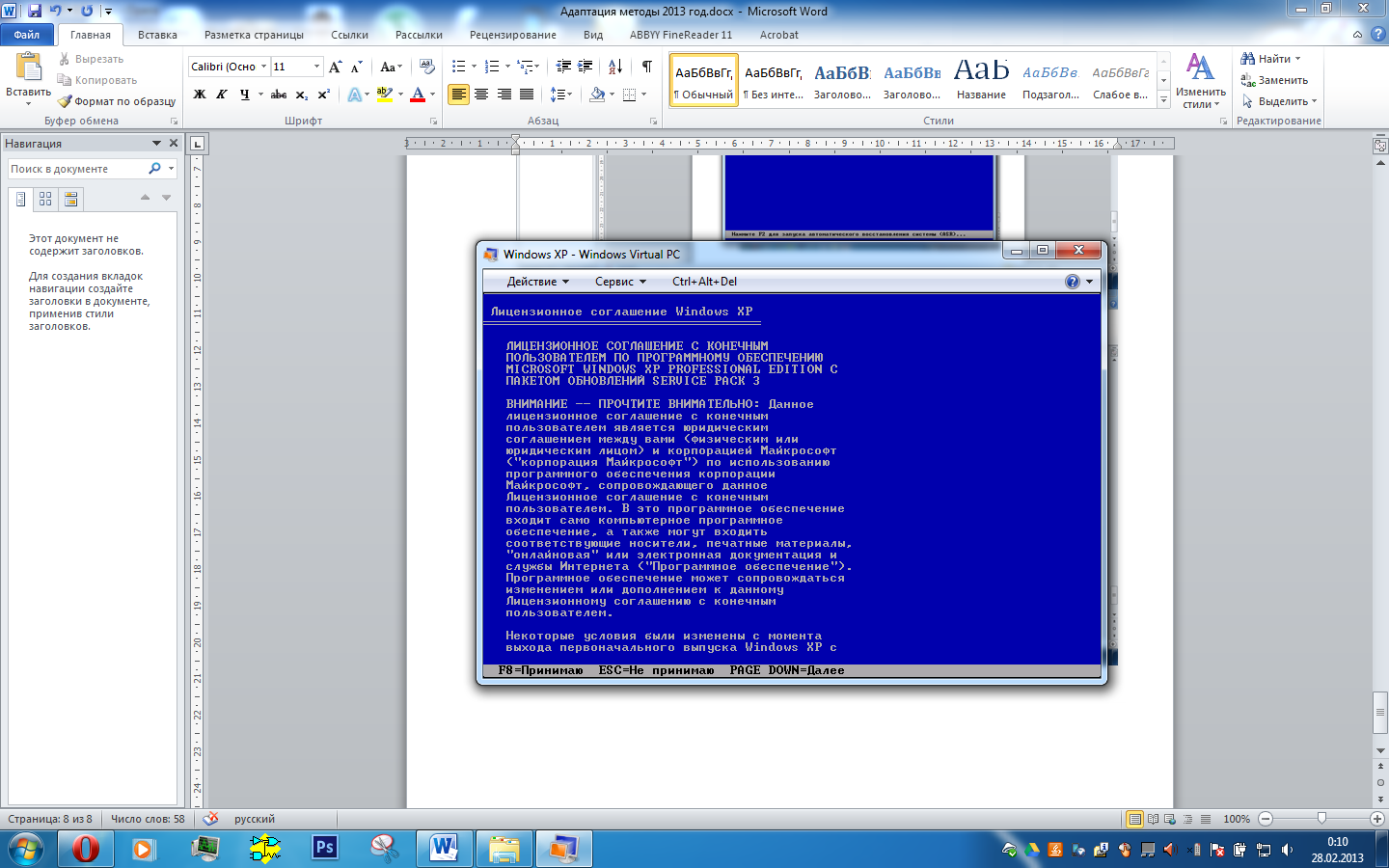Click the Save icon in the Quick Access Toolbar

pos(35,11)
